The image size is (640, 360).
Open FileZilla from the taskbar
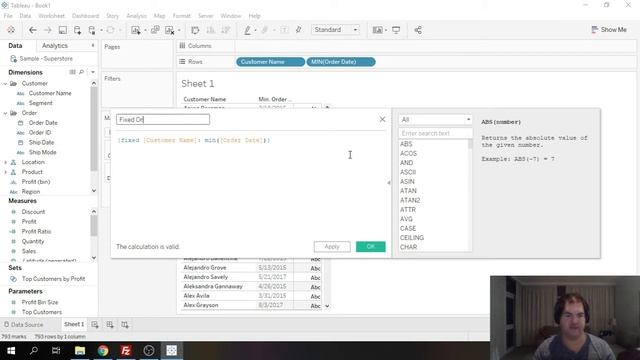(x=126, y=351)
